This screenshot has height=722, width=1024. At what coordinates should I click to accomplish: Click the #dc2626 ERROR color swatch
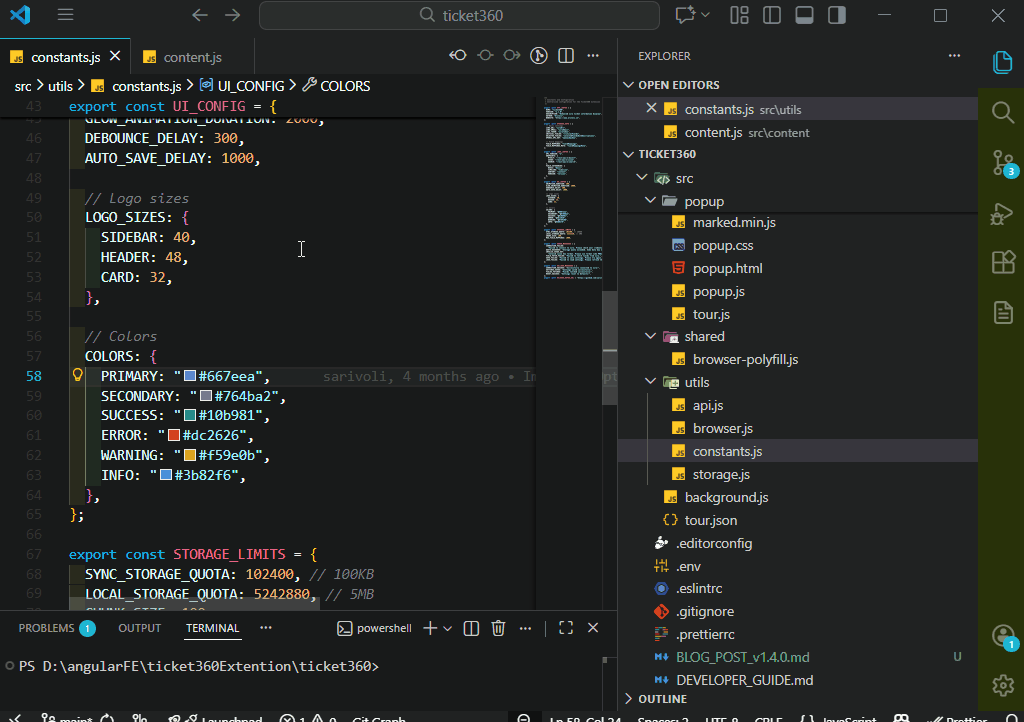(x=173, y=435)
